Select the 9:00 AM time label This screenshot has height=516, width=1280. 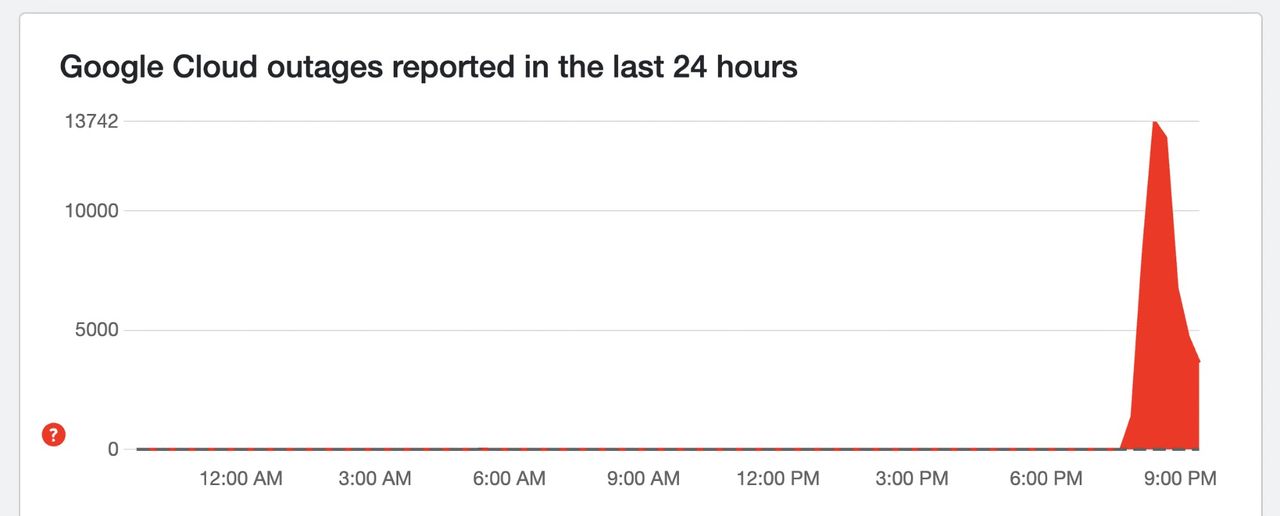point(643,479)
